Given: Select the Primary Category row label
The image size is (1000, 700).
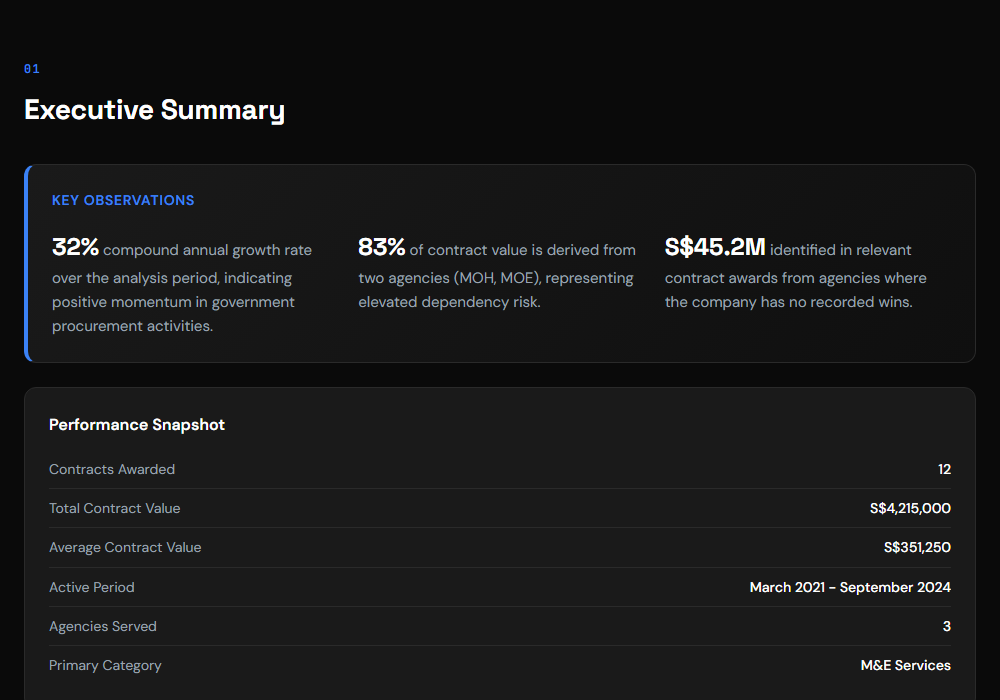Looking at the screenshot, I should point(105,665).
